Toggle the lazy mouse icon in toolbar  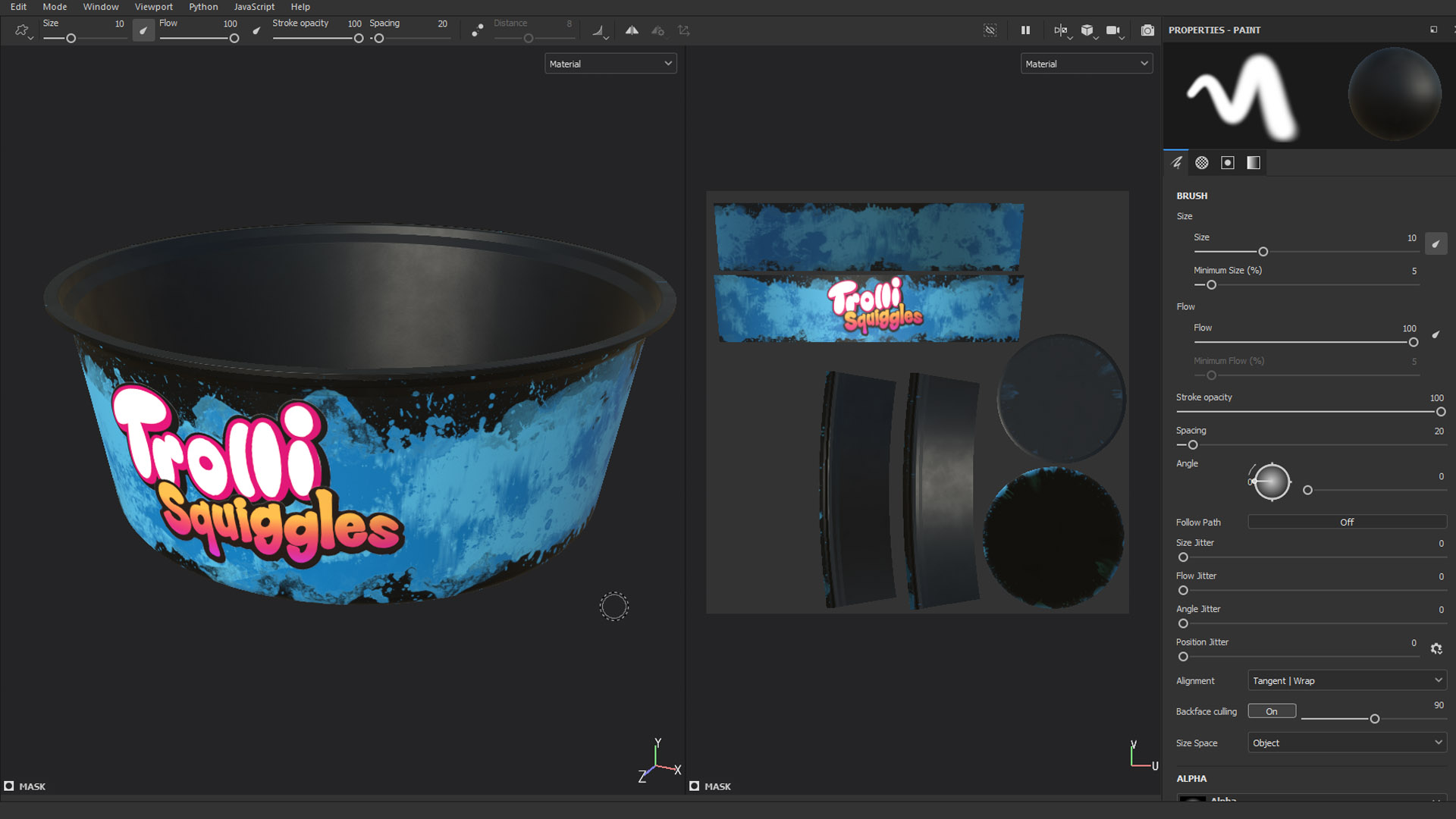point(477,30)
